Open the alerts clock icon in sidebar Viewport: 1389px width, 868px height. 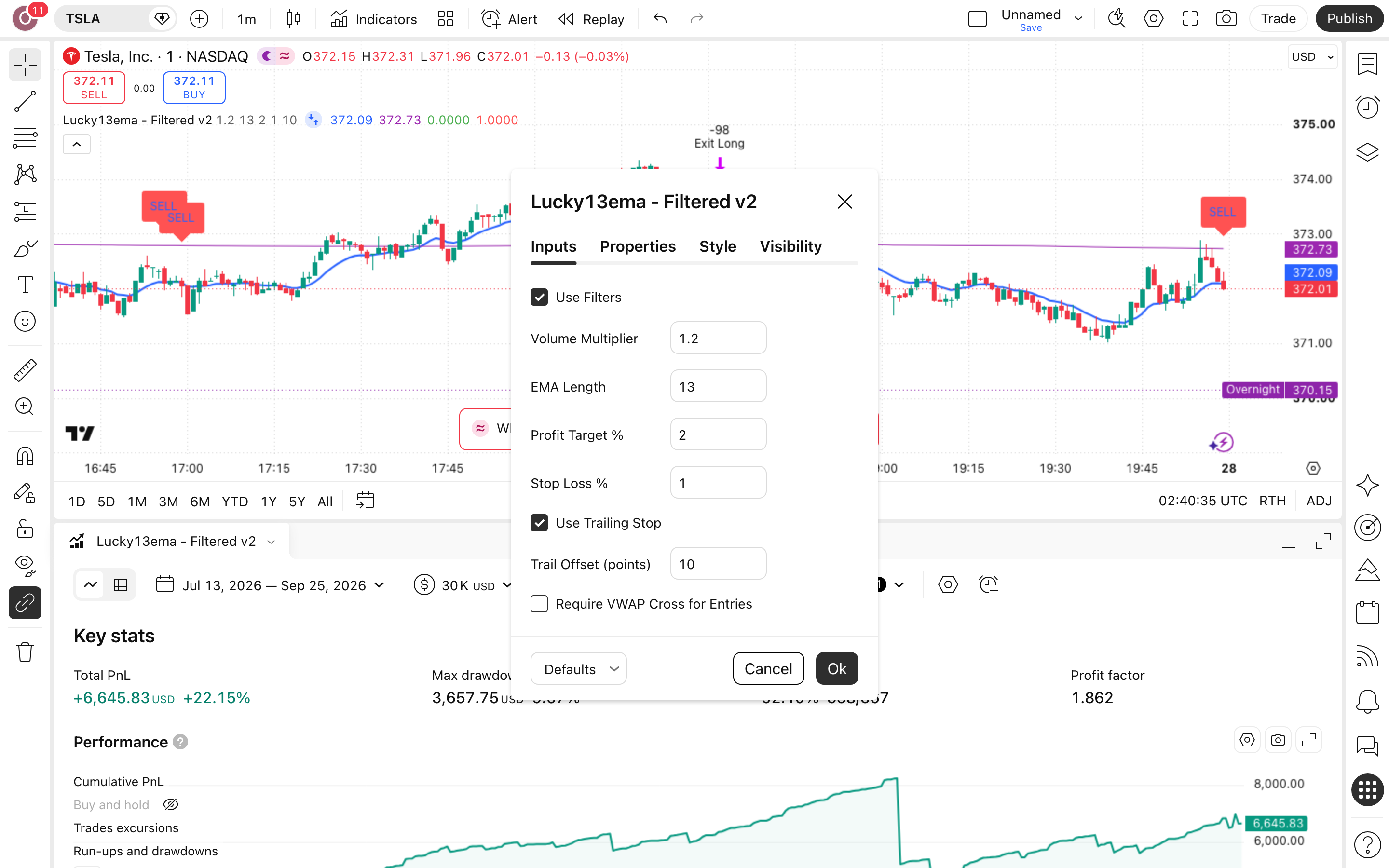pyautogui.click(x=1368, y=108)
